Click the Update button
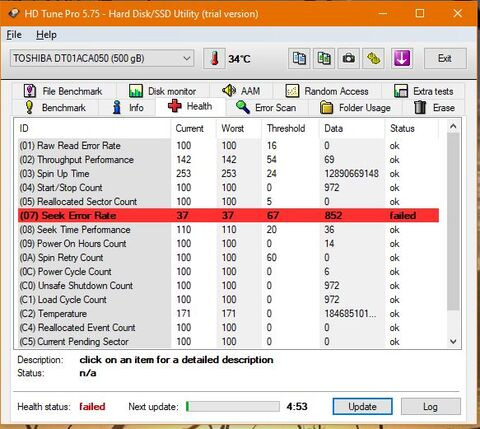This screenshot has width=480, height=429. click(362, 407)
